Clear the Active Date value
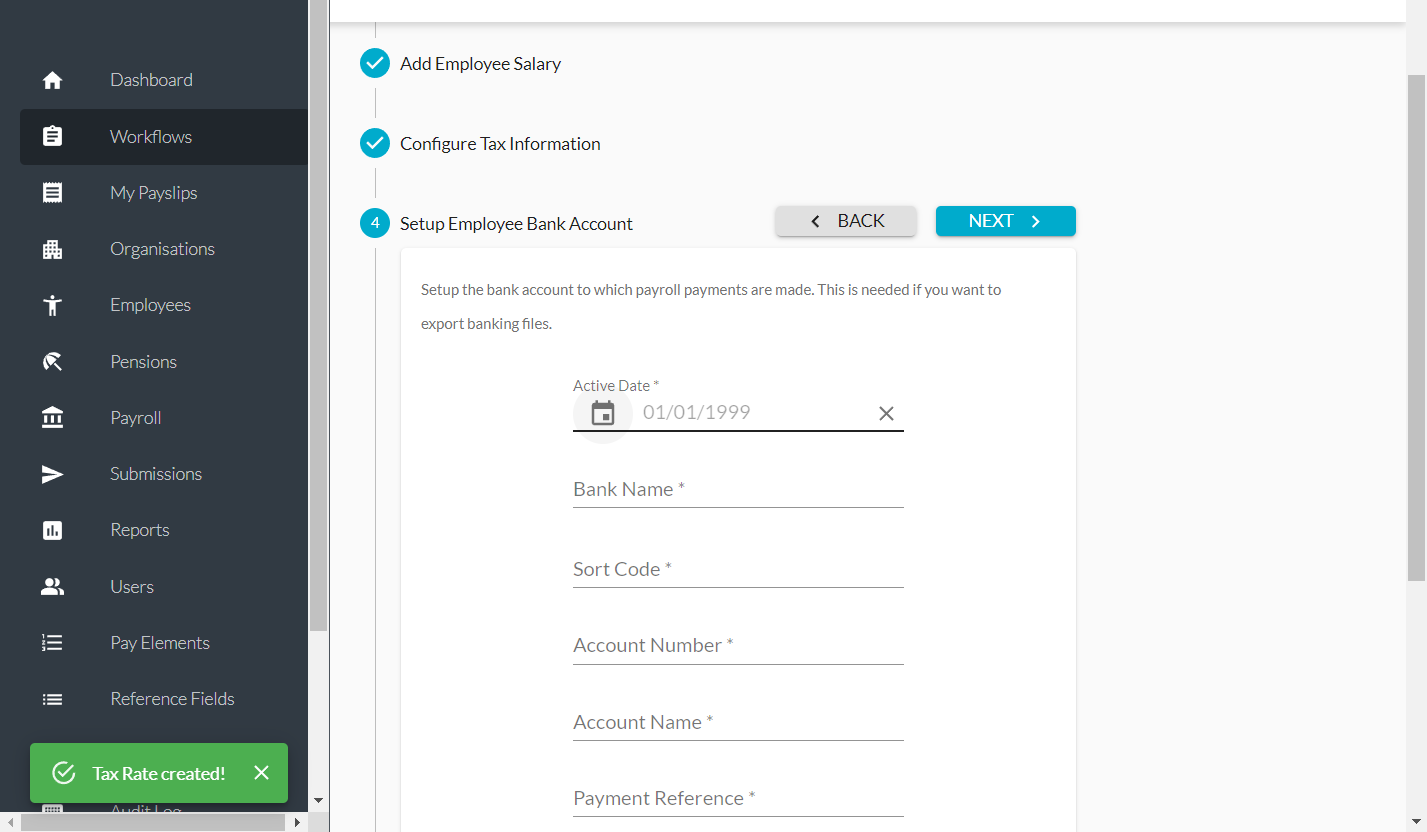 [x=886, y=413]
